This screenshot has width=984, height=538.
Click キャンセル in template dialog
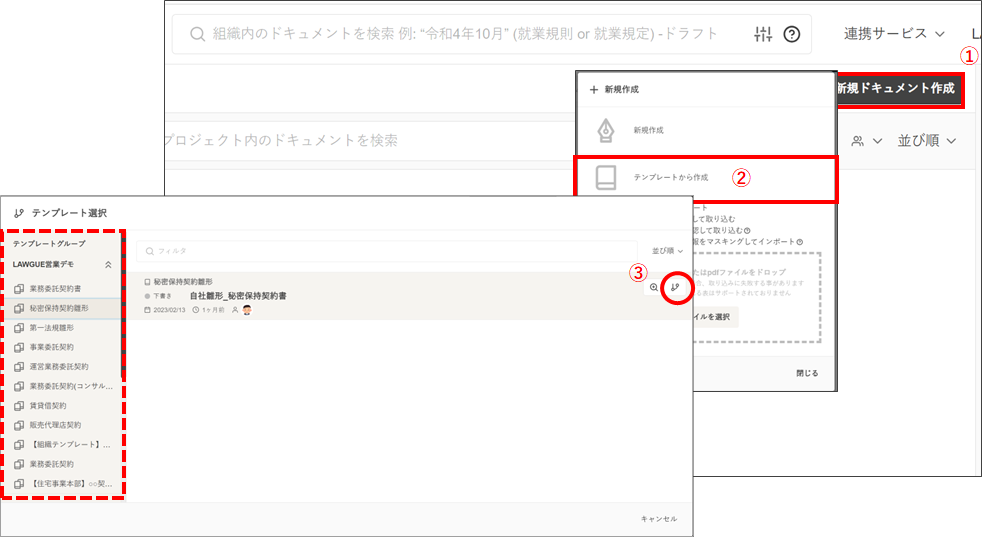tap(658, 519)
